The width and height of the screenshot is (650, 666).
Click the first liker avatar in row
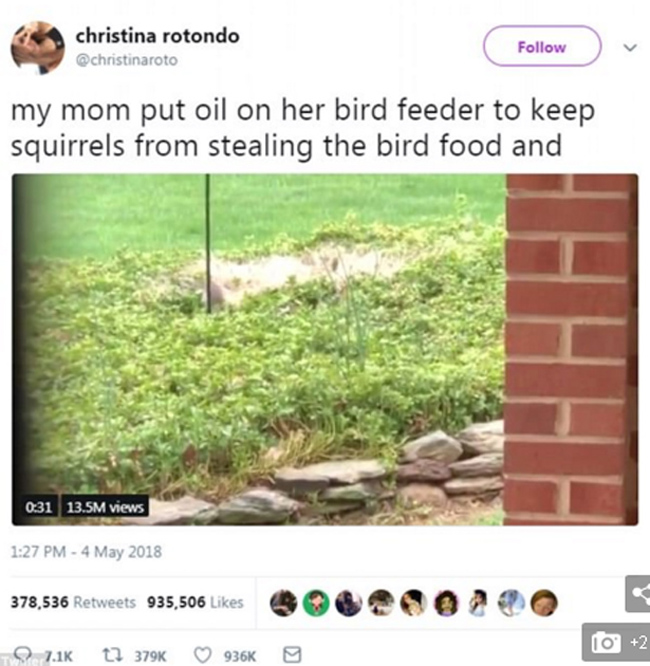(x=283, y=602)
